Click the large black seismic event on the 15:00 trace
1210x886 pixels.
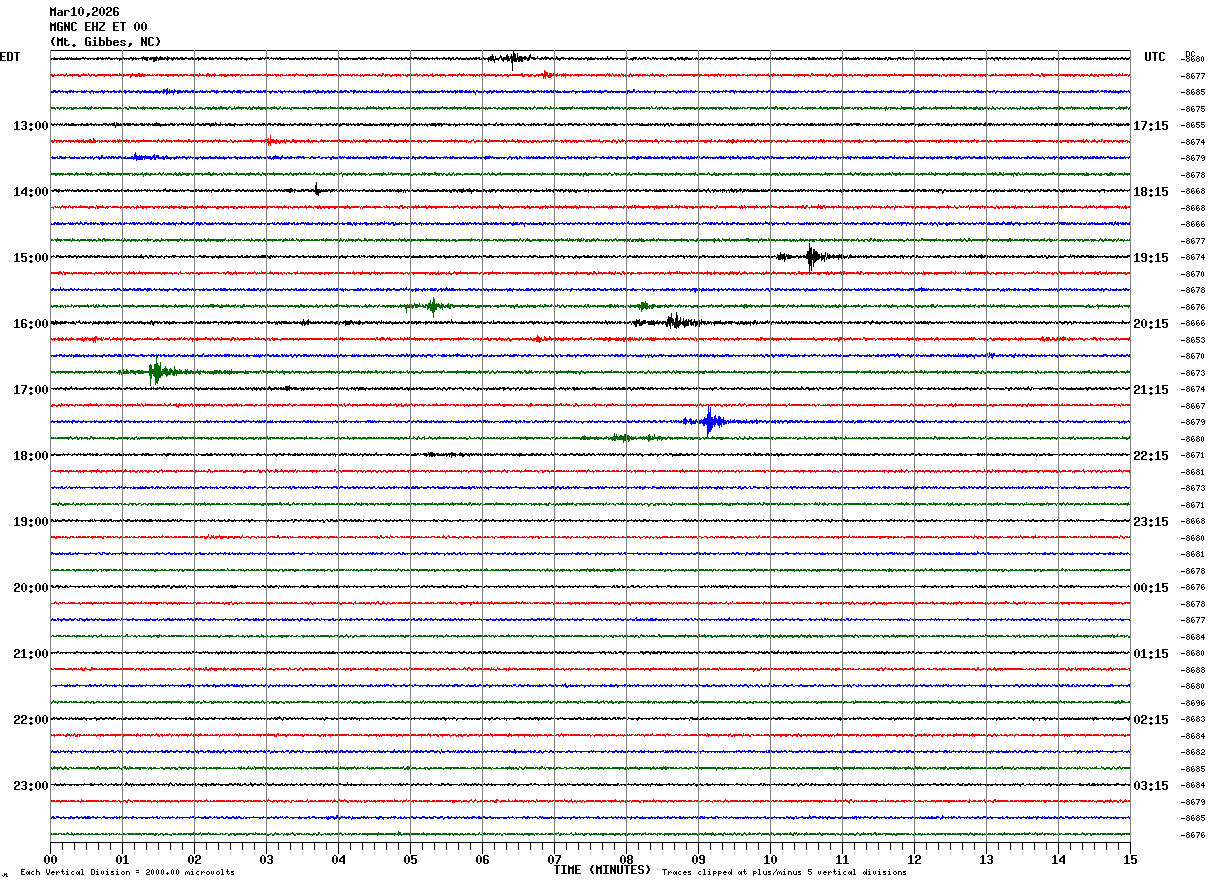[x=811, y=257]
